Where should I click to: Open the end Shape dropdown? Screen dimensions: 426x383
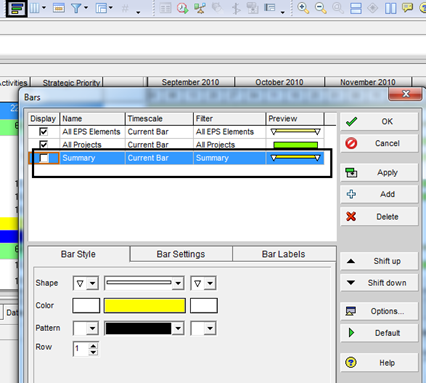[x=203, y=283]
